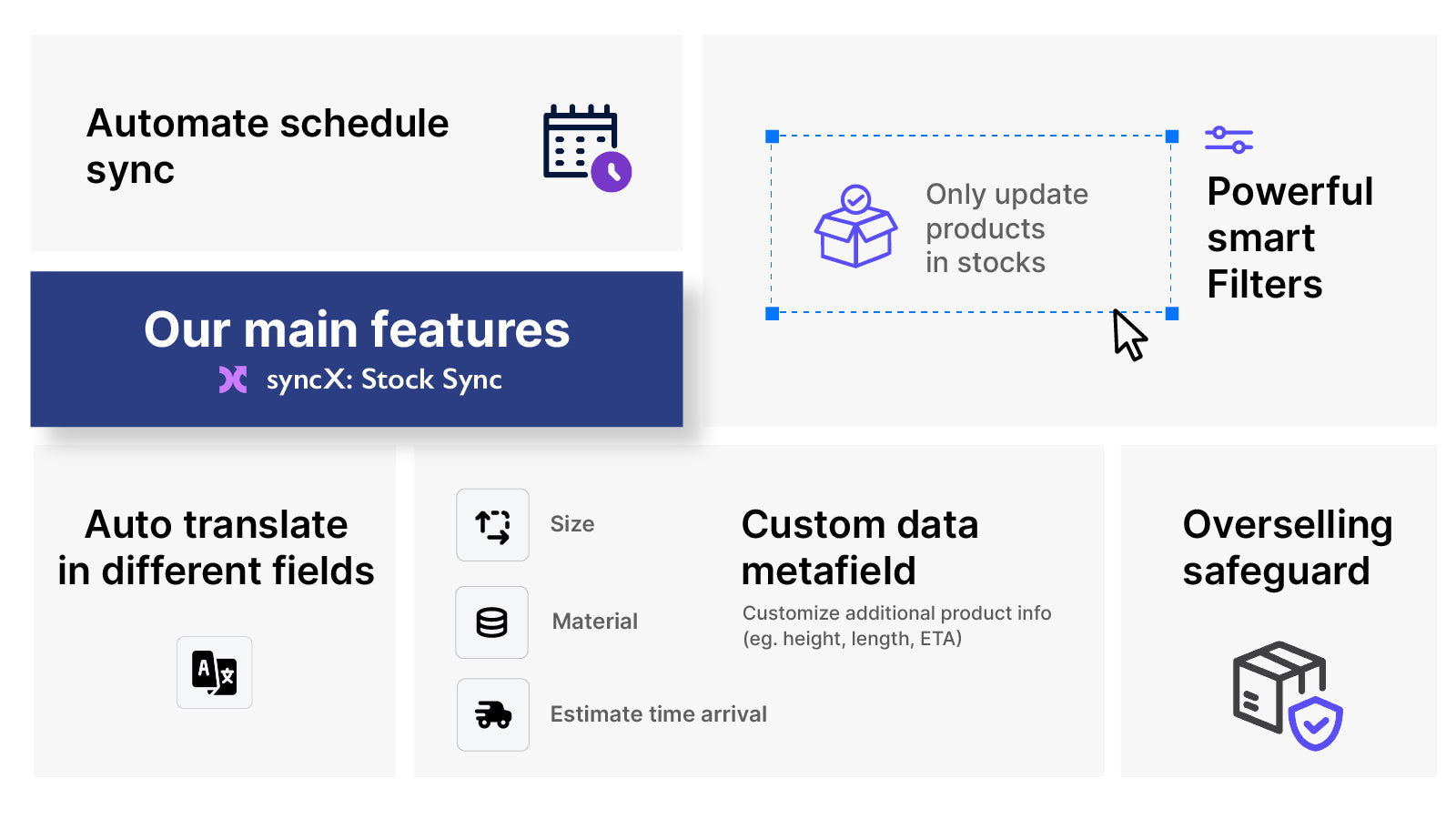Click 'Powerful smart Filters' heading

point(1290,238)
